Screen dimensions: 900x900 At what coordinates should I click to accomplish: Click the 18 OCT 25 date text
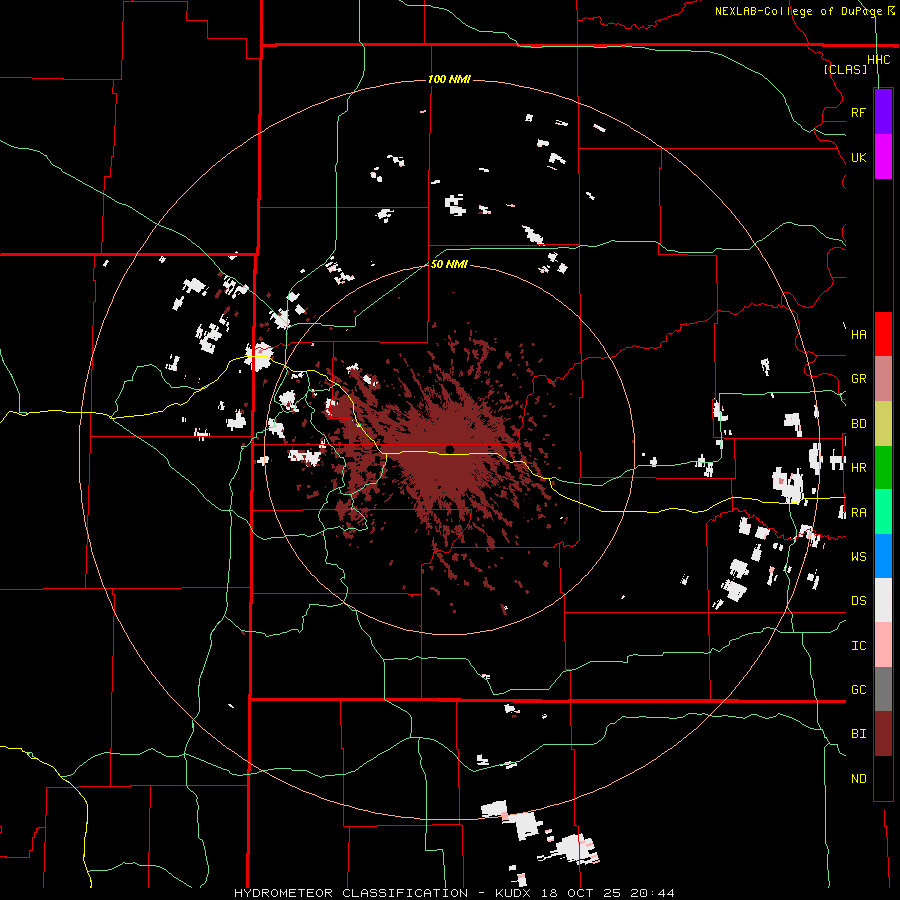click(x=583, y=893)
